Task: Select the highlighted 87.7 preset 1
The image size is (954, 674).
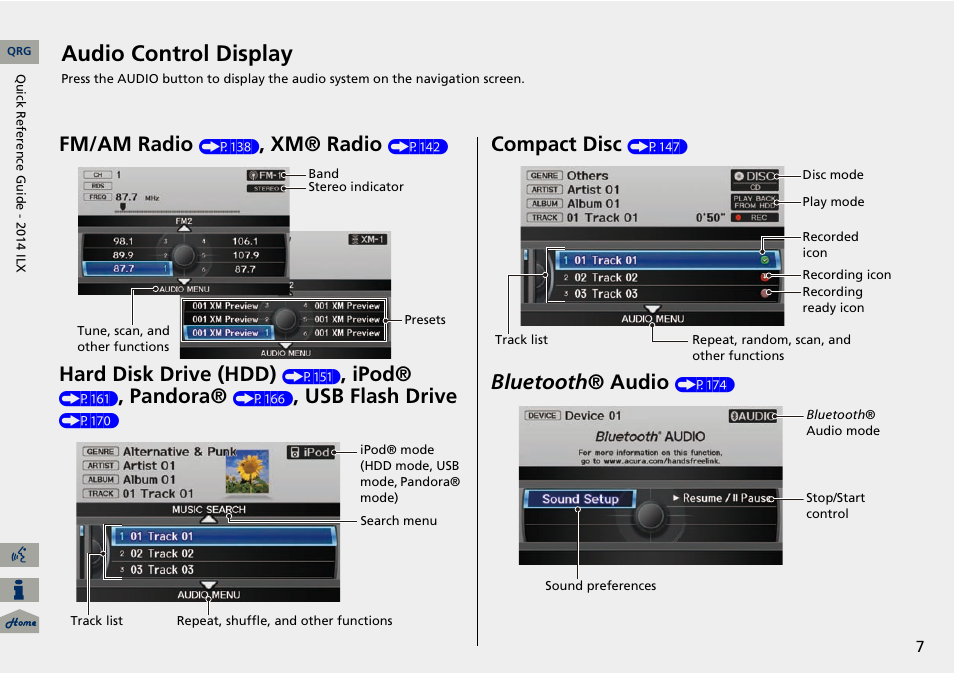Action: tap(126, 268)
